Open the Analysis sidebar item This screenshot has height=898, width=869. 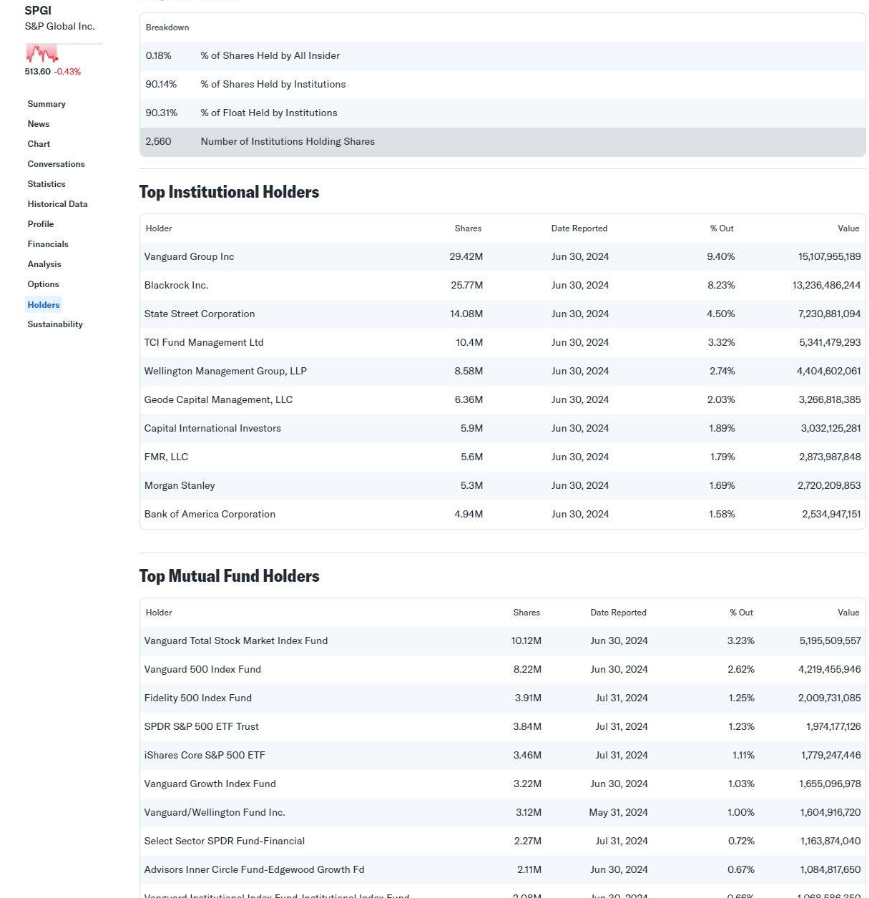pos(44,264)
